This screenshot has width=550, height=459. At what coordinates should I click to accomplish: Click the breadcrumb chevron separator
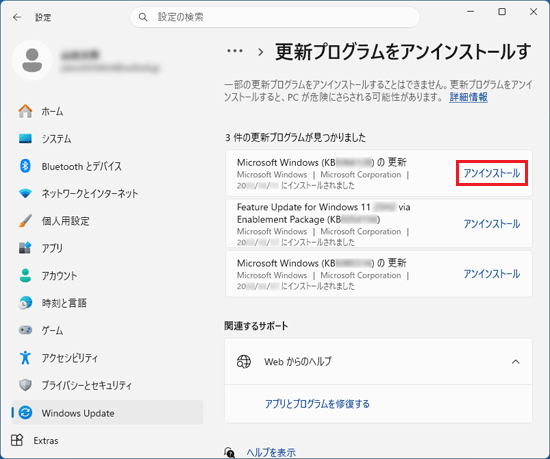[260, 52]
